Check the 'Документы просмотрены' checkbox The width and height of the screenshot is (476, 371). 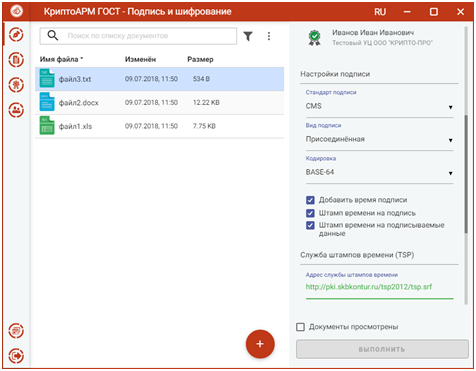pyautogui.click(x=300, y=327)
